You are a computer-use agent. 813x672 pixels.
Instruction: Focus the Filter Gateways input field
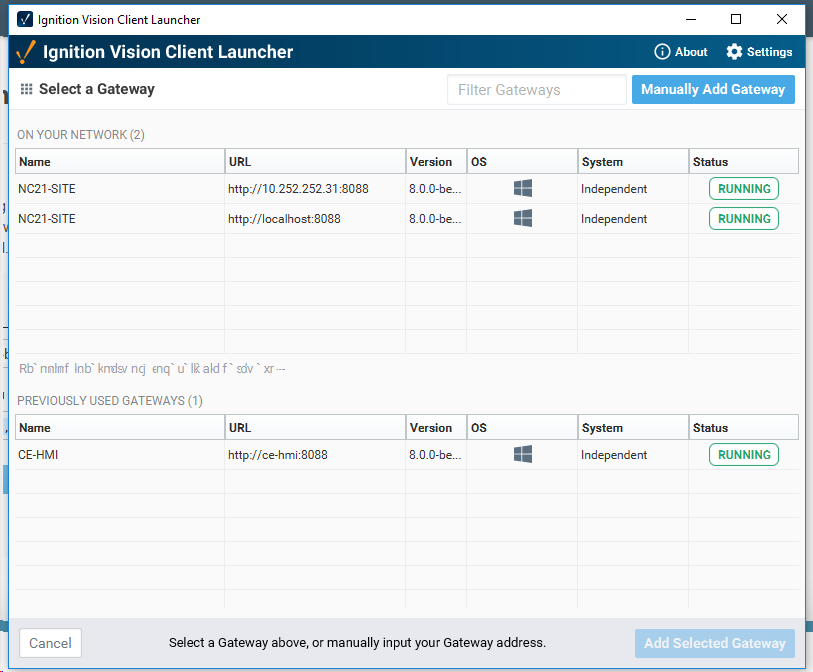click(537, 90)
